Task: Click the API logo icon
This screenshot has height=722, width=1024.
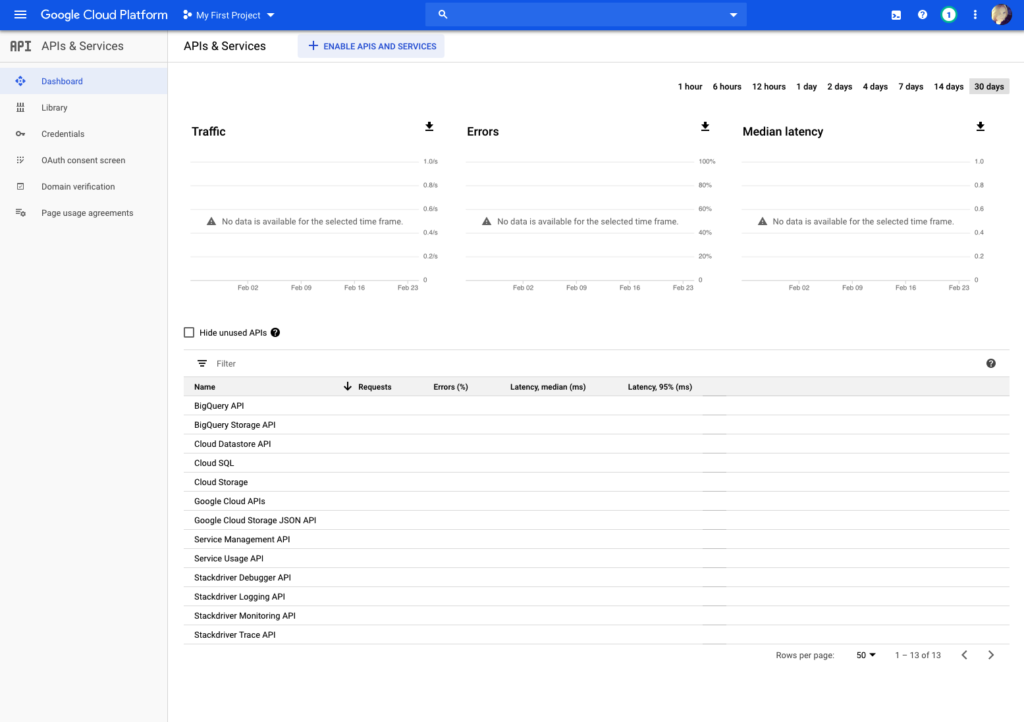Action: coord(20,46)
